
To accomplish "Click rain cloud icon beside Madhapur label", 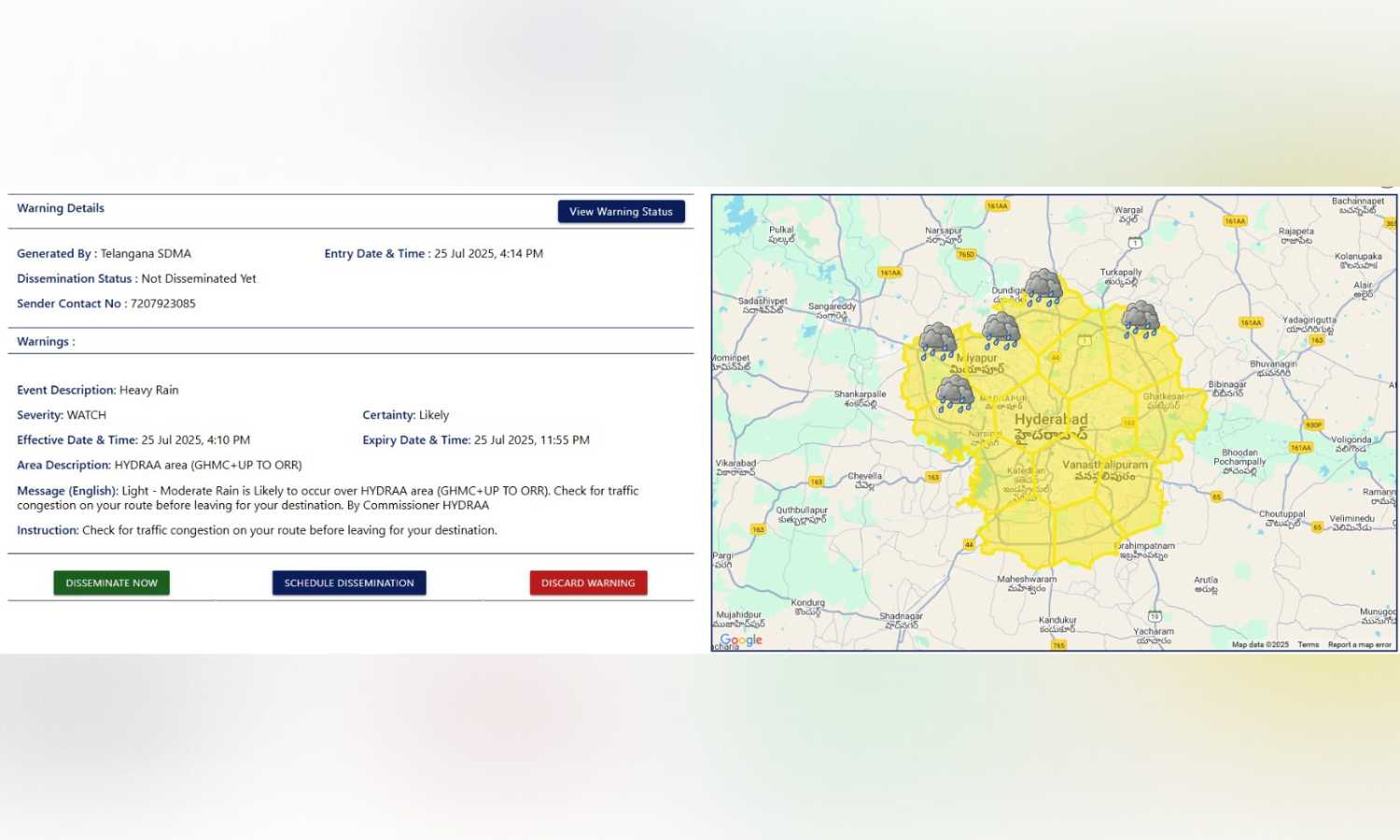I will point(955,394).
